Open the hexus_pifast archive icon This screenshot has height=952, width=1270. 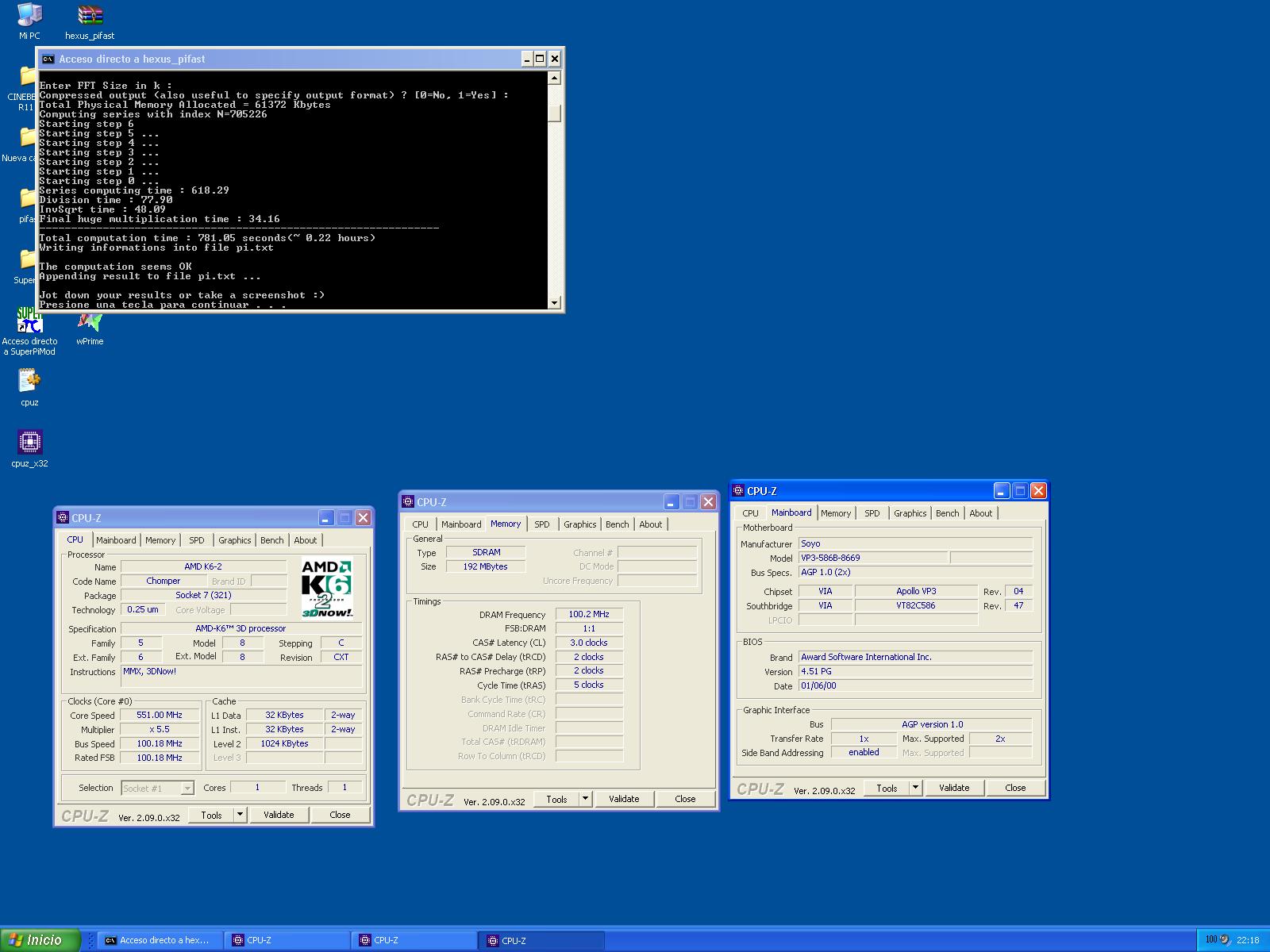click(90, 21)
